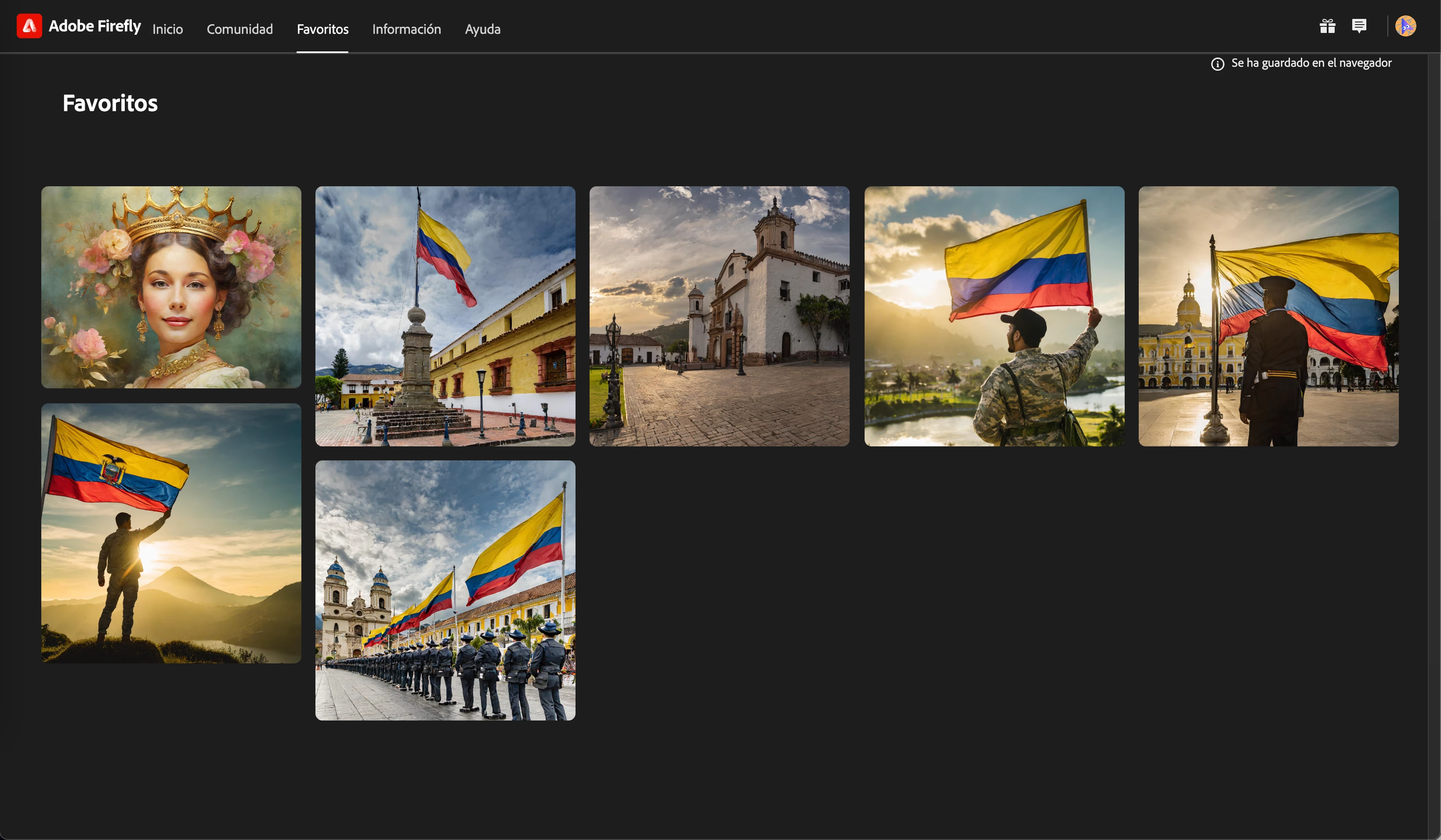The width and height of the screenshot is (1441, 840).
Task: Open the Ayuda menu item
Action: coord(483,29)
